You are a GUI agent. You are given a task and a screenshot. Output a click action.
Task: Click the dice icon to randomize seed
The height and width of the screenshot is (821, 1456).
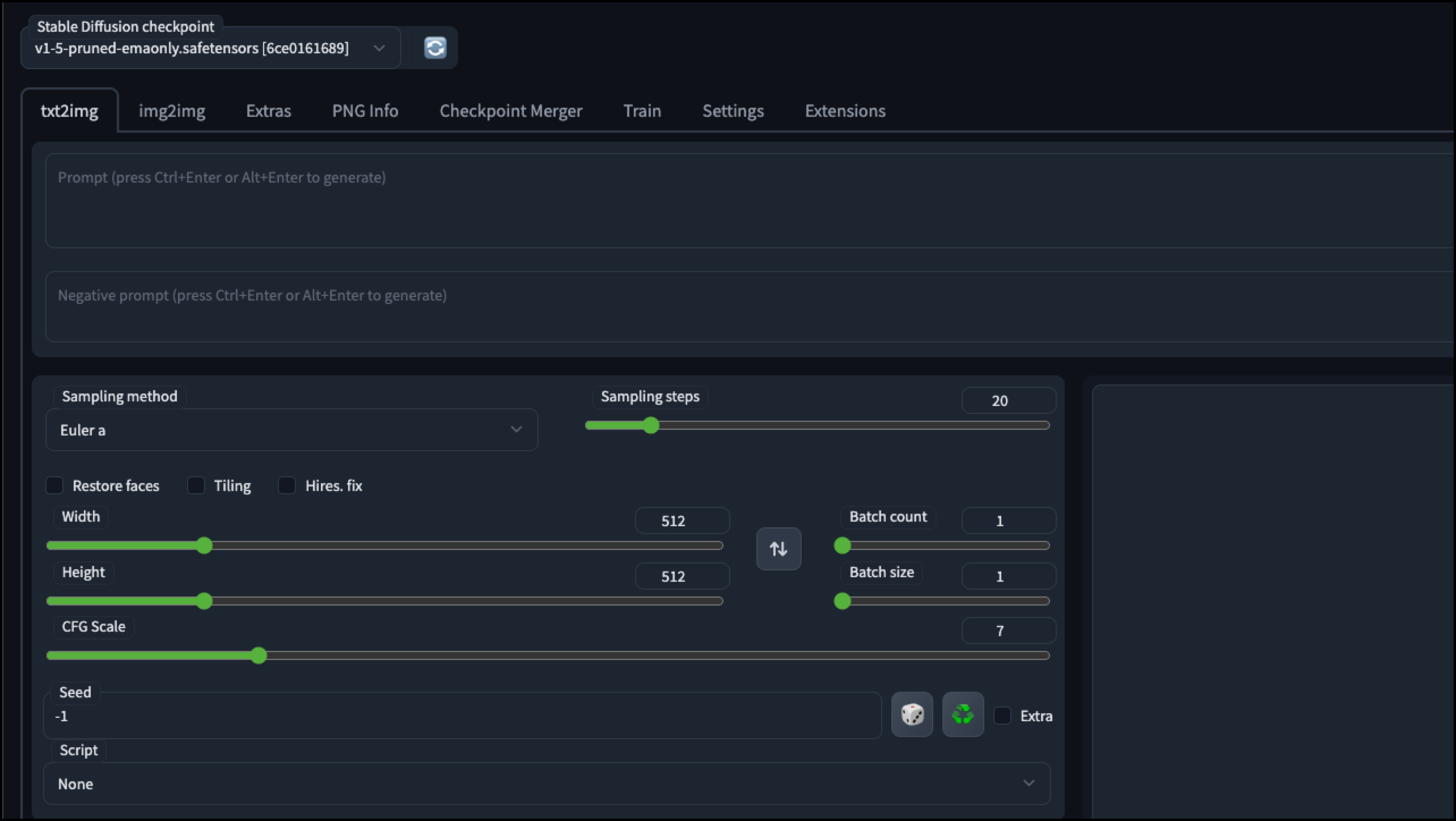[912, 714]
